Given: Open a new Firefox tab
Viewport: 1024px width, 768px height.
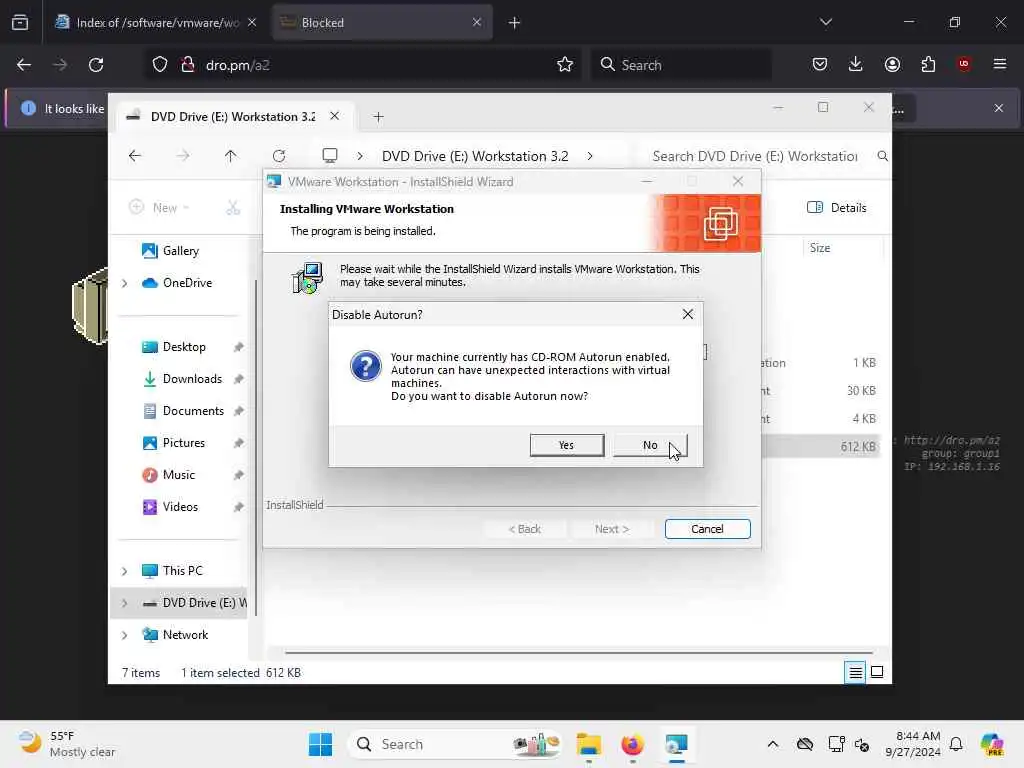Looking at the screenshot, I should (x=514, y=22).
